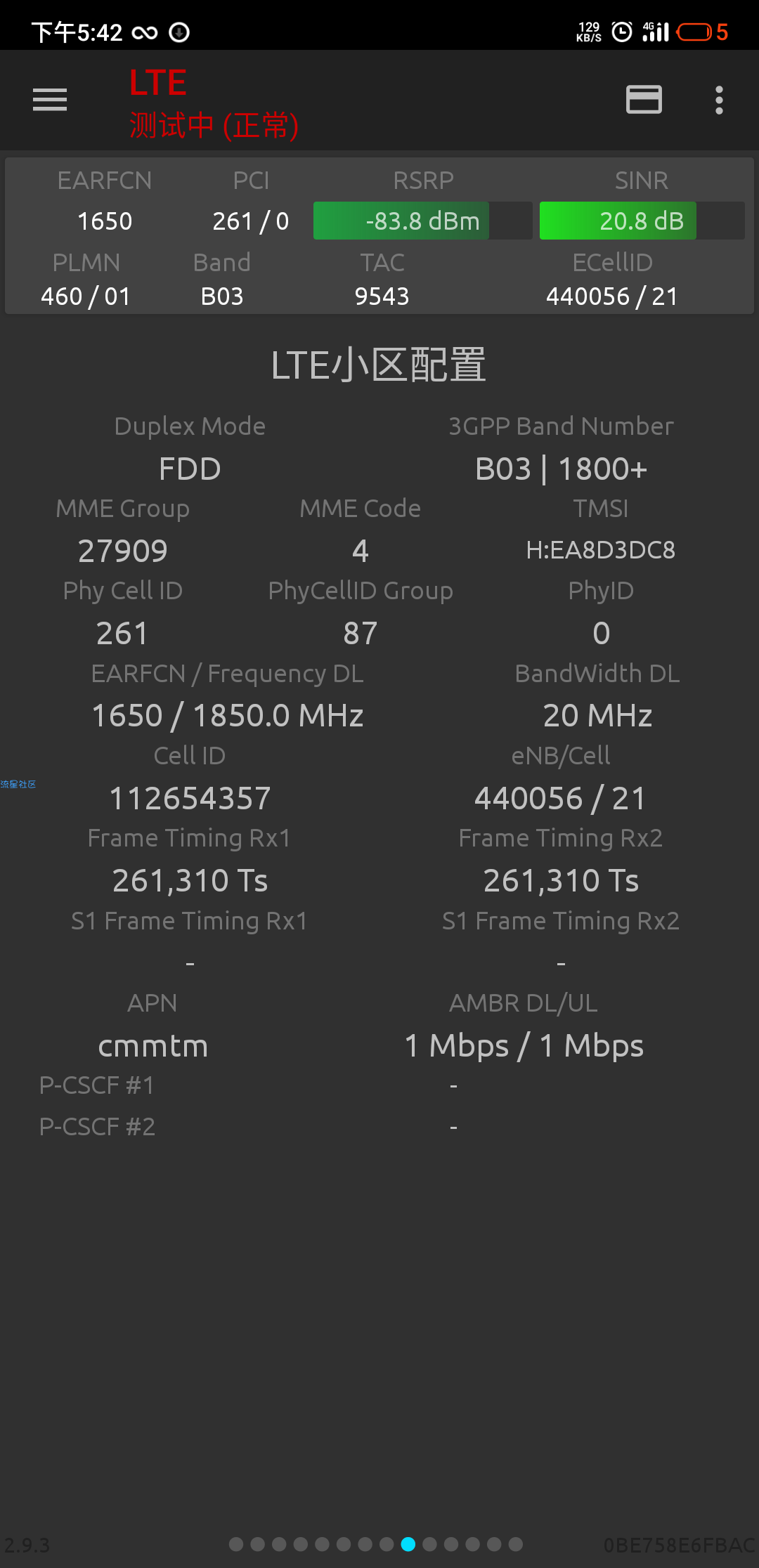Tap the card view icon in header
759x1568 pixels.
644,100
